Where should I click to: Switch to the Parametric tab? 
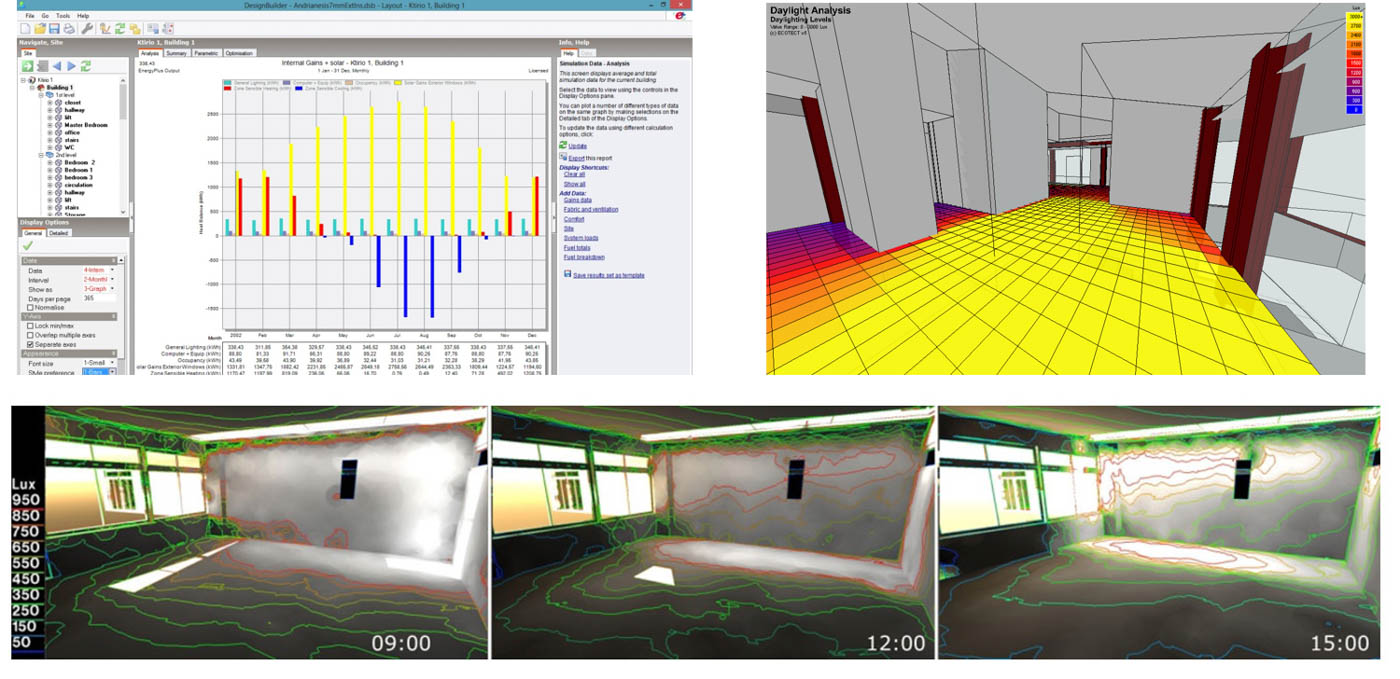tap(206, 52)
